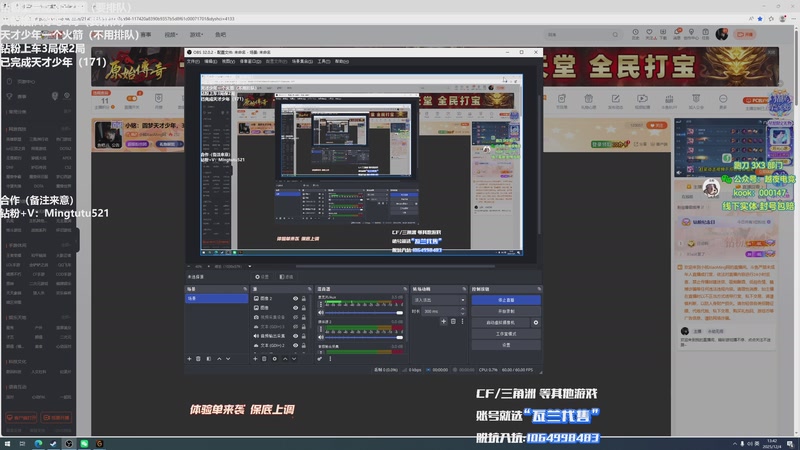
Task: Move scene down with the down arrow
Action: [228, 359]
